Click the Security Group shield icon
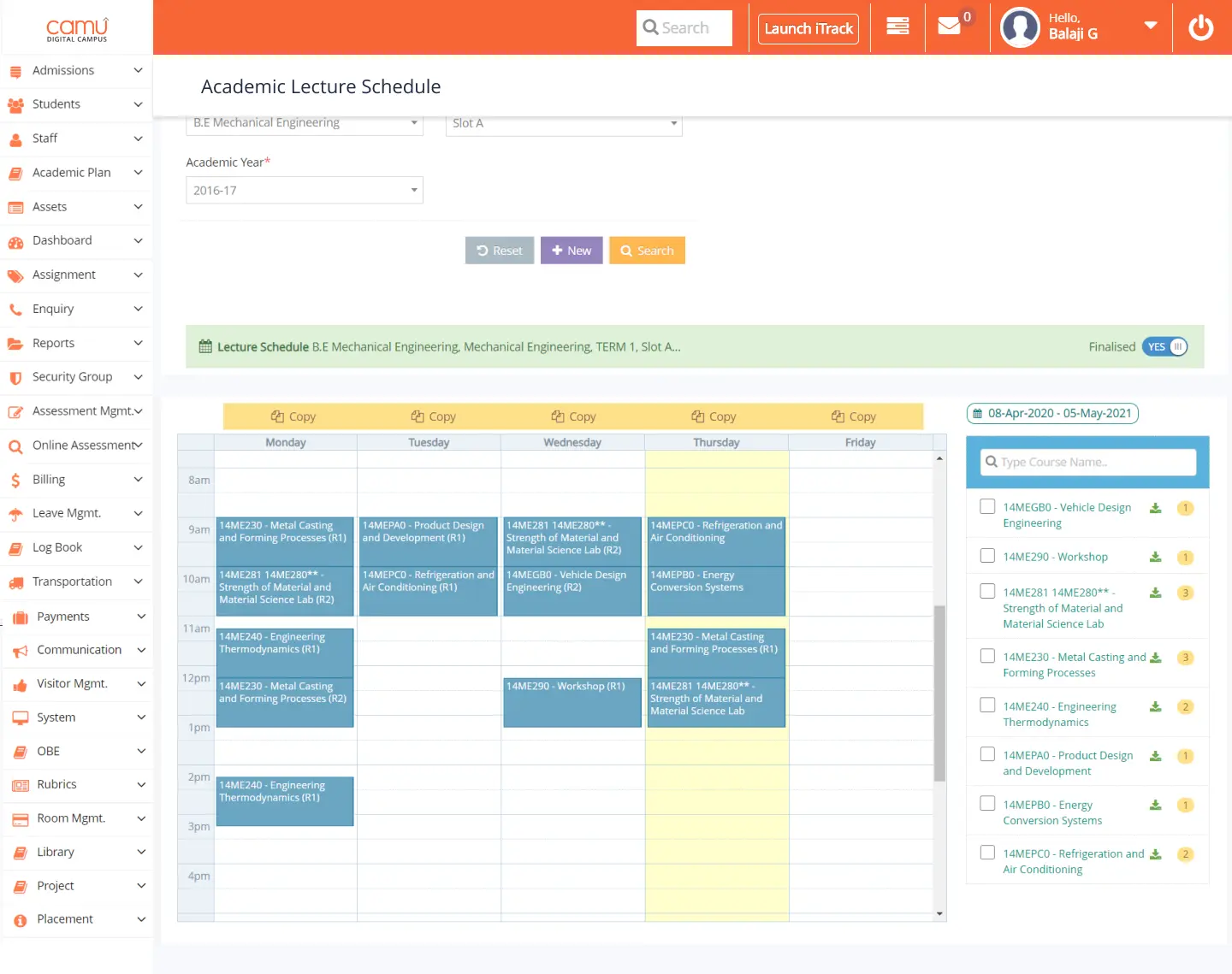This screenshot has width=1232, height=974. [x=15, y=378]
